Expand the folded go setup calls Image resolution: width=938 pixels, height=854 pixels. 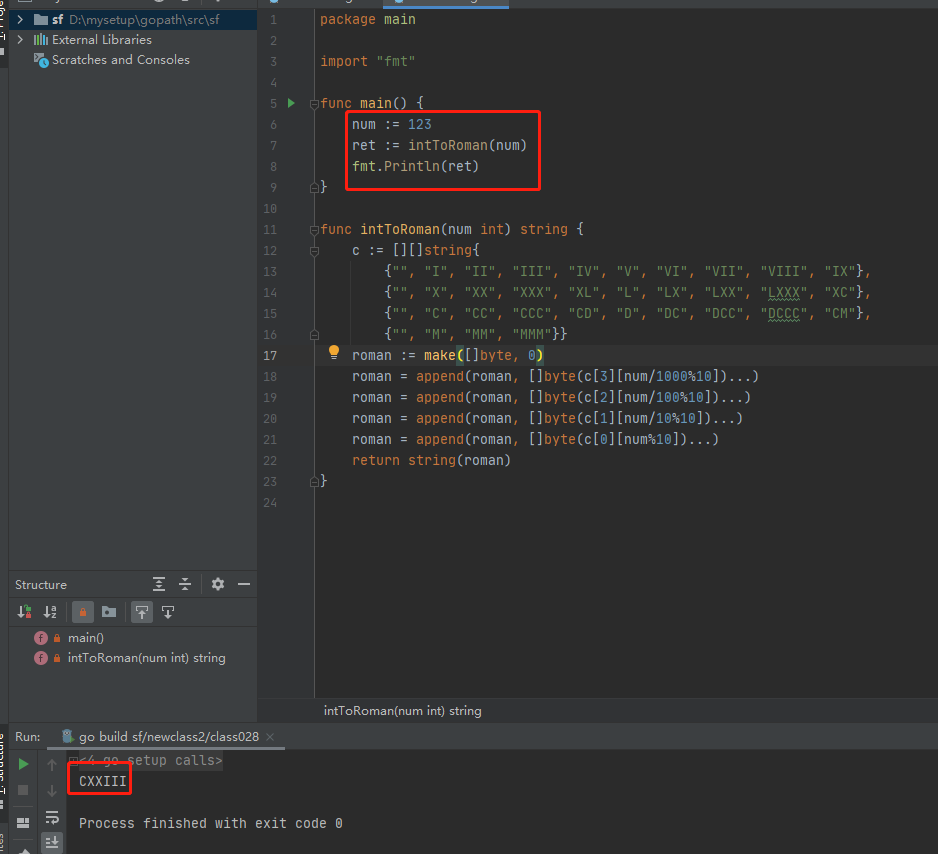tap(74, 761)
